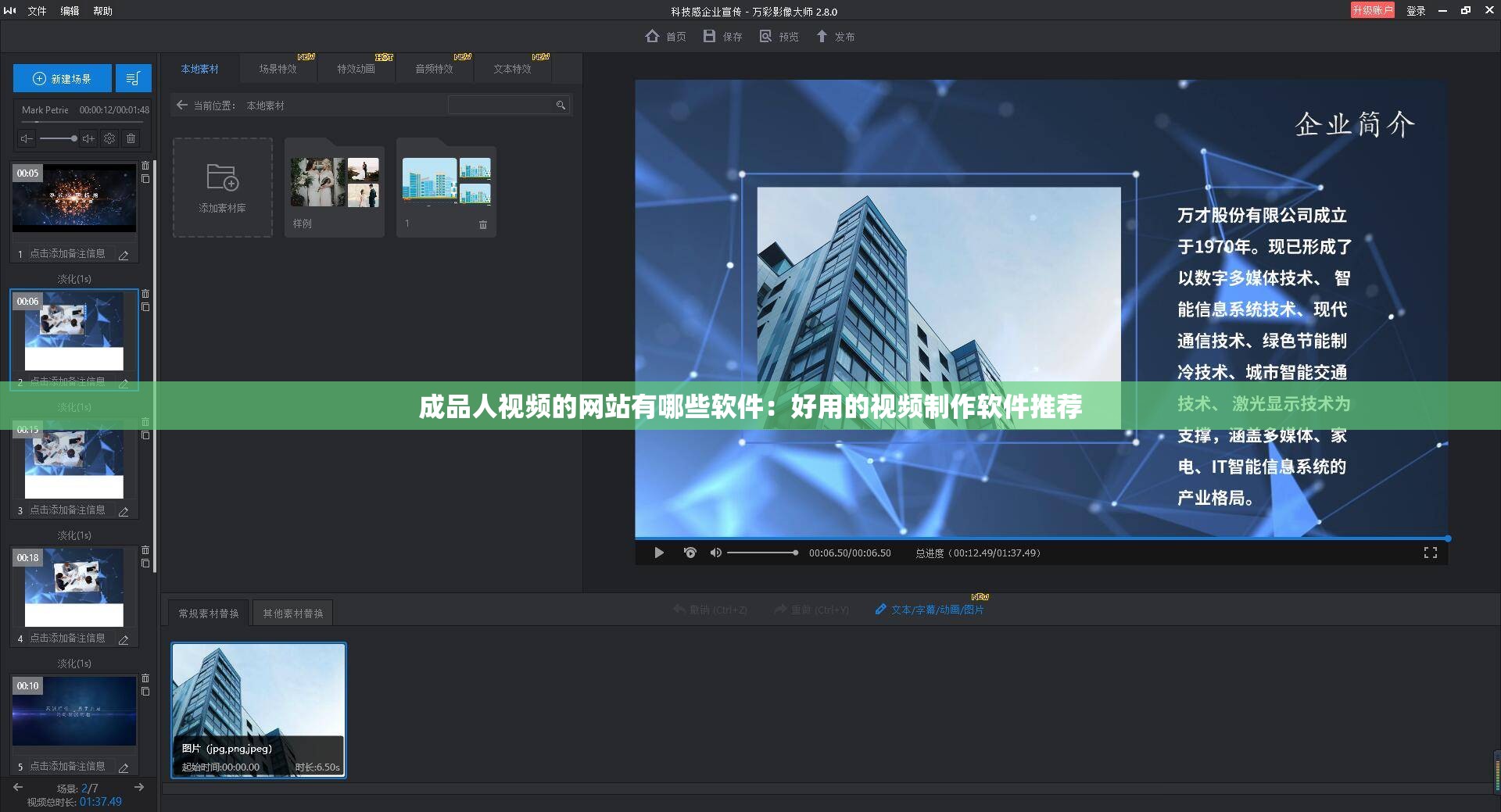This screenshot has width=1501, height=812.
Task: Edit scene 1 note using pencil icon
Action: [124, 254]
